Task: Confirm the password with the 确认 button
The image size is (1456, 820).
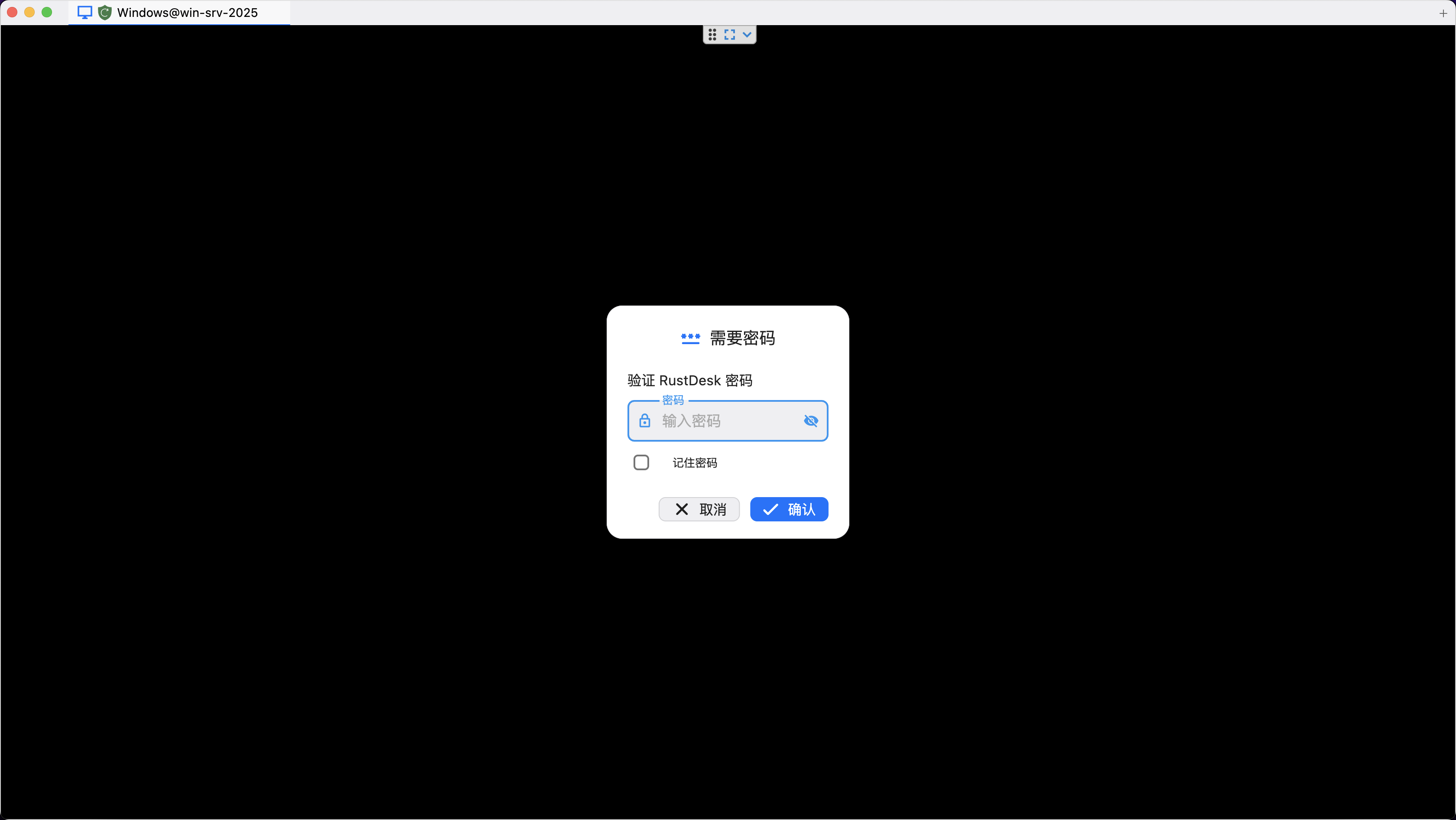Action: 789,509
